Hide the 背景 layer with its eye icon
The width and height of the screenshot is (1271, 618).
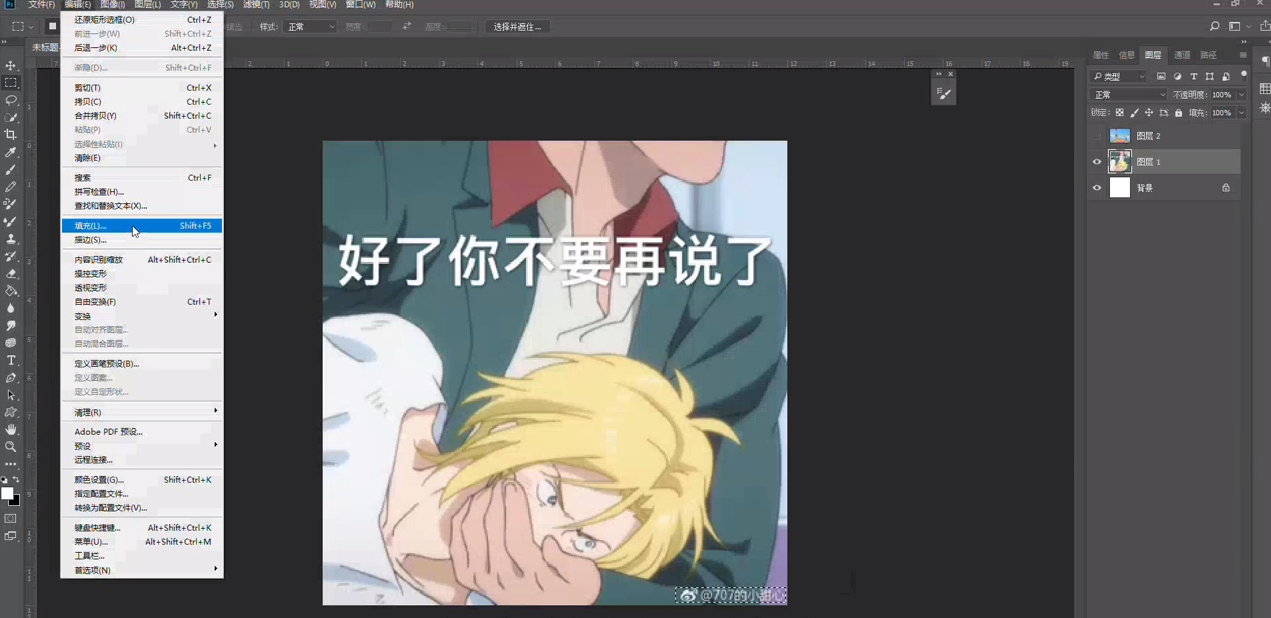tap(1097, 188)
